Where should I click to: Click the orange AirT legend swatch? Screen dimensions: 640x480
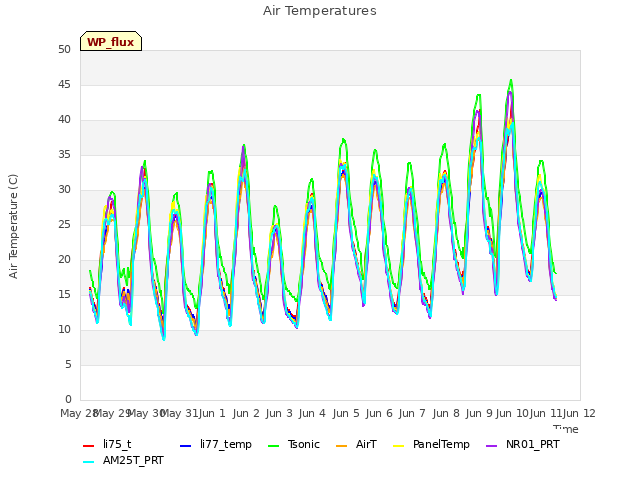click(x=342, y=445)
